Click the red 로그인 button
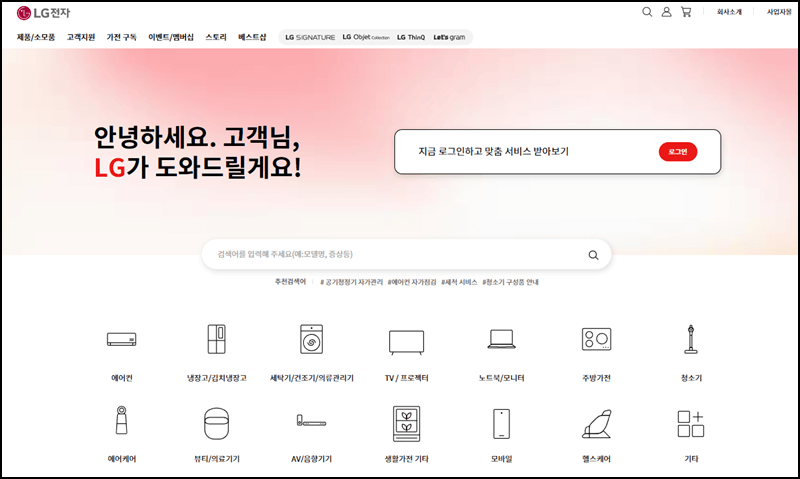 (x=678, y=152)
